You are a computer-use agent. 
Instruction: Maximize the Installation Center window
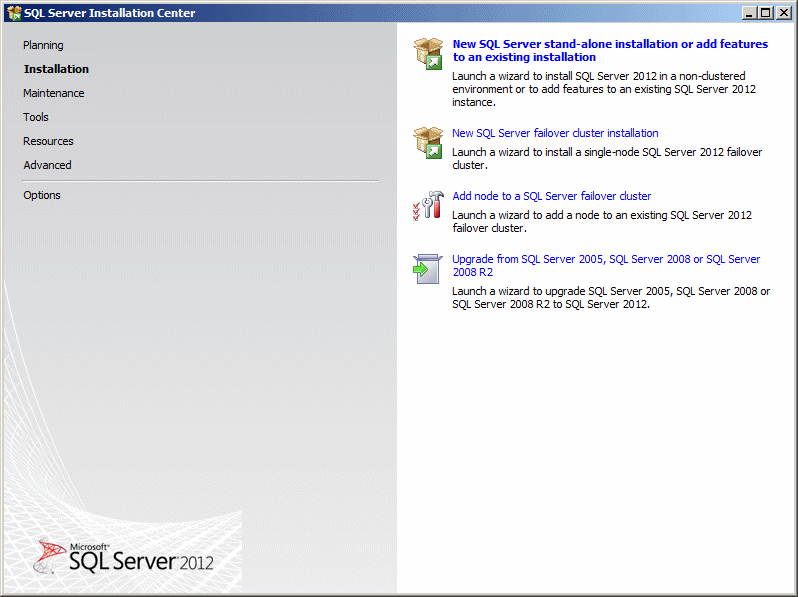(x=765, y=13)
